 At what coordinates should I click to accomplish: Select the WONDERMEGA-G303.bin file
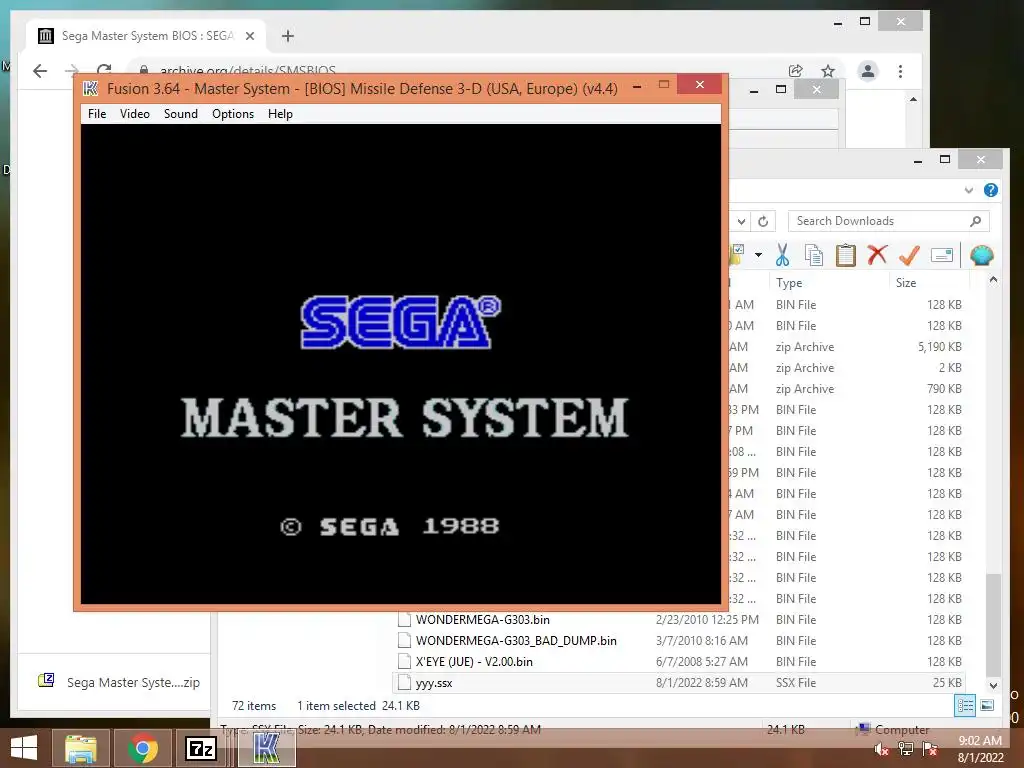point(483,620)
